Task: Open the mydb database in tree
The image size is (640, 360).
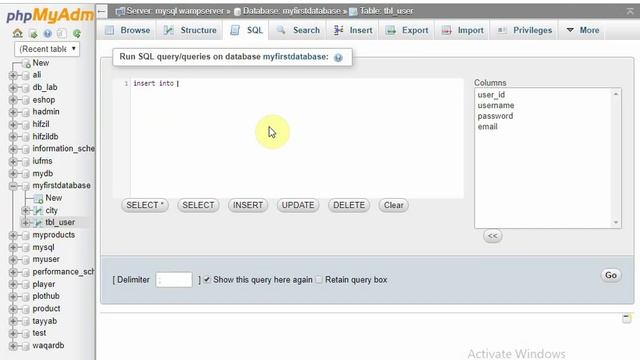Action: [42, 173]
